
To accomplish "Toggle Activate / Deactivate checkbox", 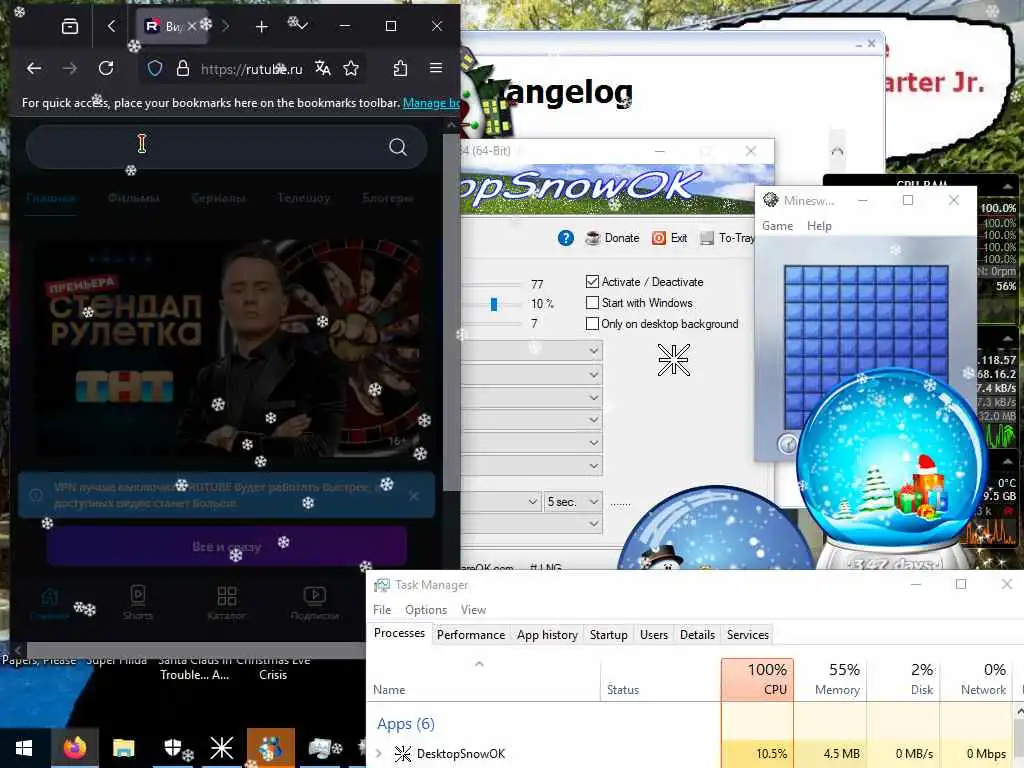I will (x=592, y=281).
